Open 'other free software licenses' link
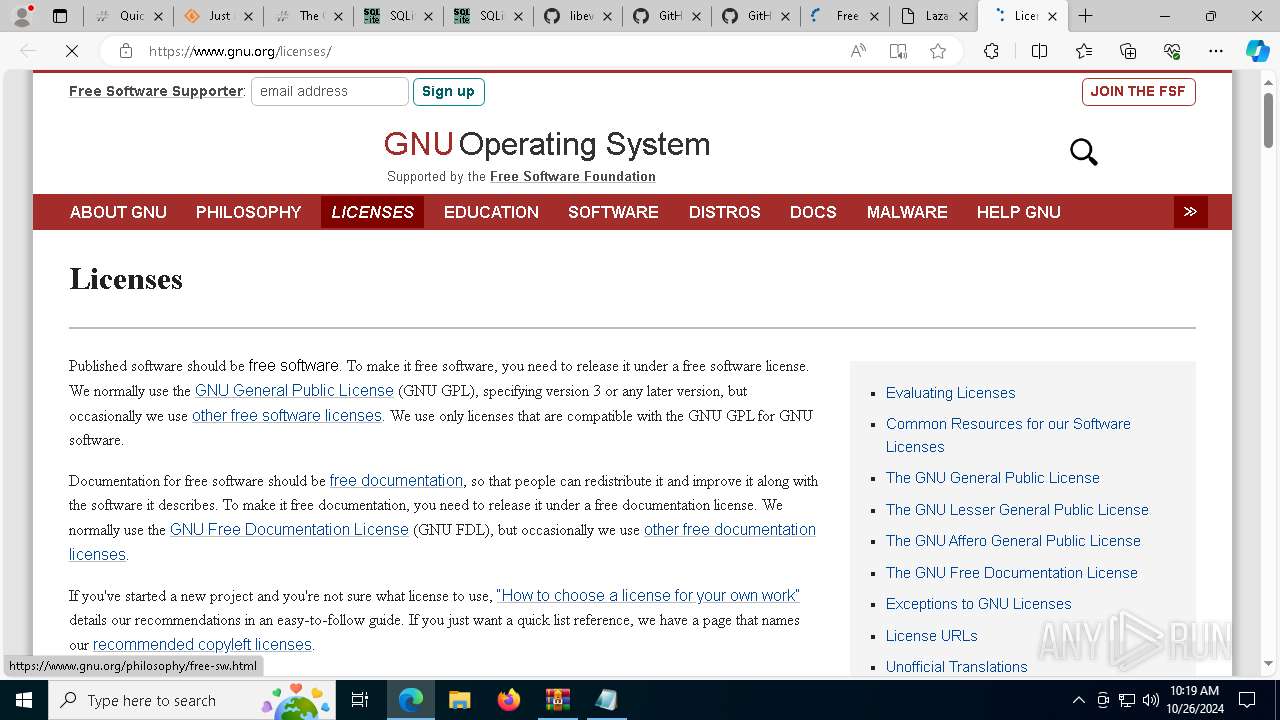This screenshot has height=720, width=1280. click(287, 415)
